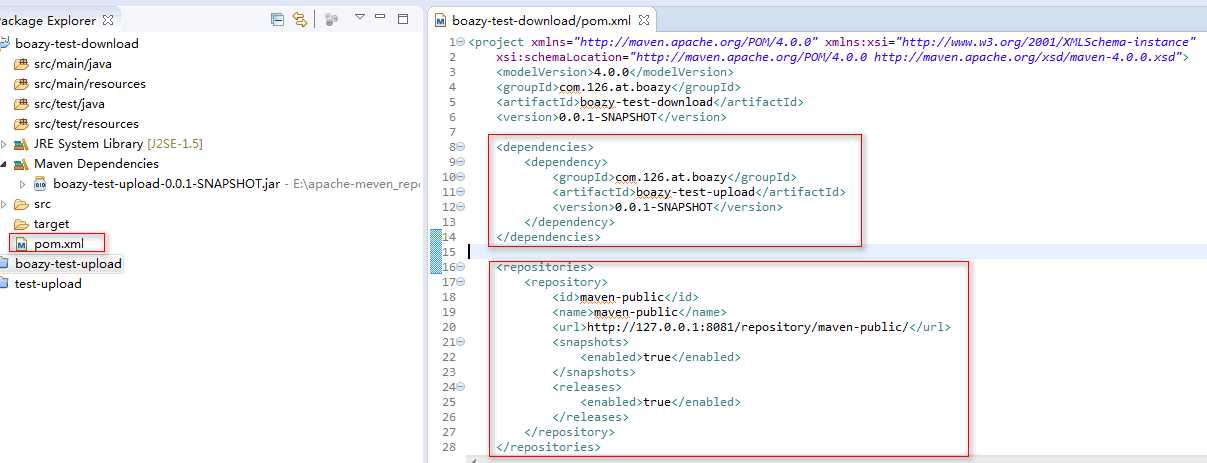Fold the snapshots element at line 21
Viewport: 1207px width, 463px height.
click(x=461, y=342)
